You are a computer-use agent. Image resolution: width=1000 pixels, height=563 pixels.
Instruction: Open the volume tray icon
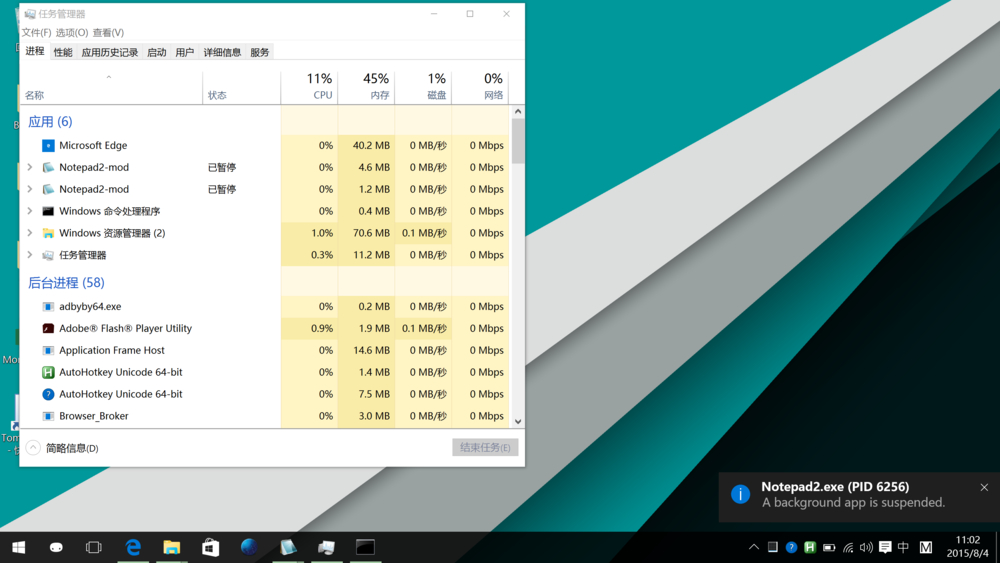[x=866, y=547]
